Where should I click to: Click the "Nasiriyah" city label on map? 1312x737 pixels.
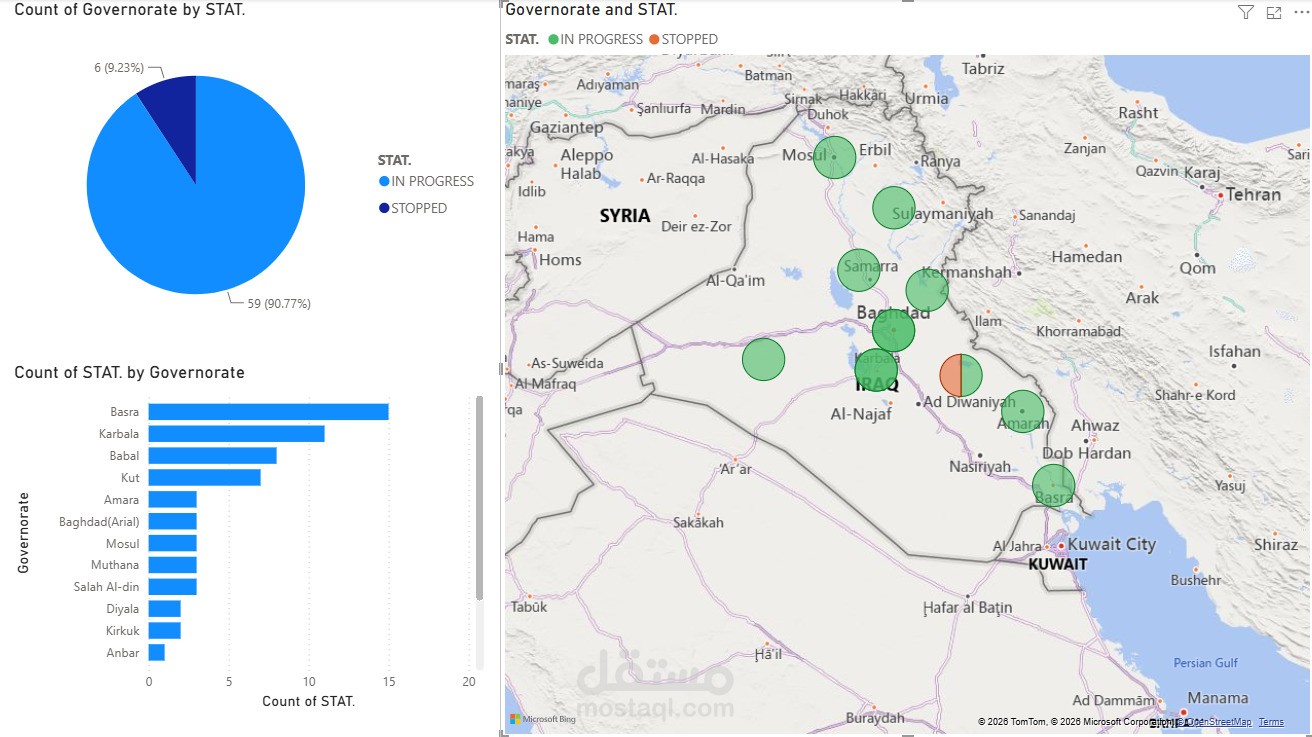(980, 467)
